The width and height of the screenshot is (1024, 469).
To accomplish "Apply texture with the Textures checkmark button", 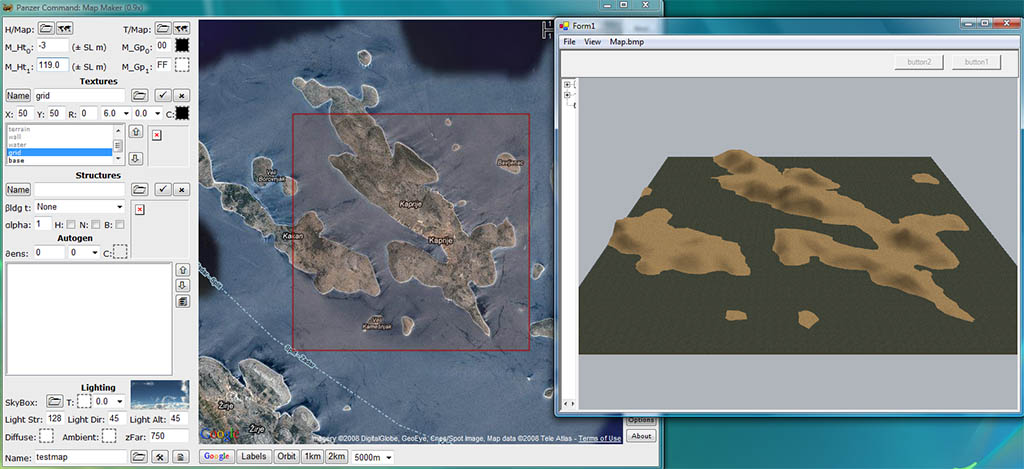I will click(x=161, y=96).
